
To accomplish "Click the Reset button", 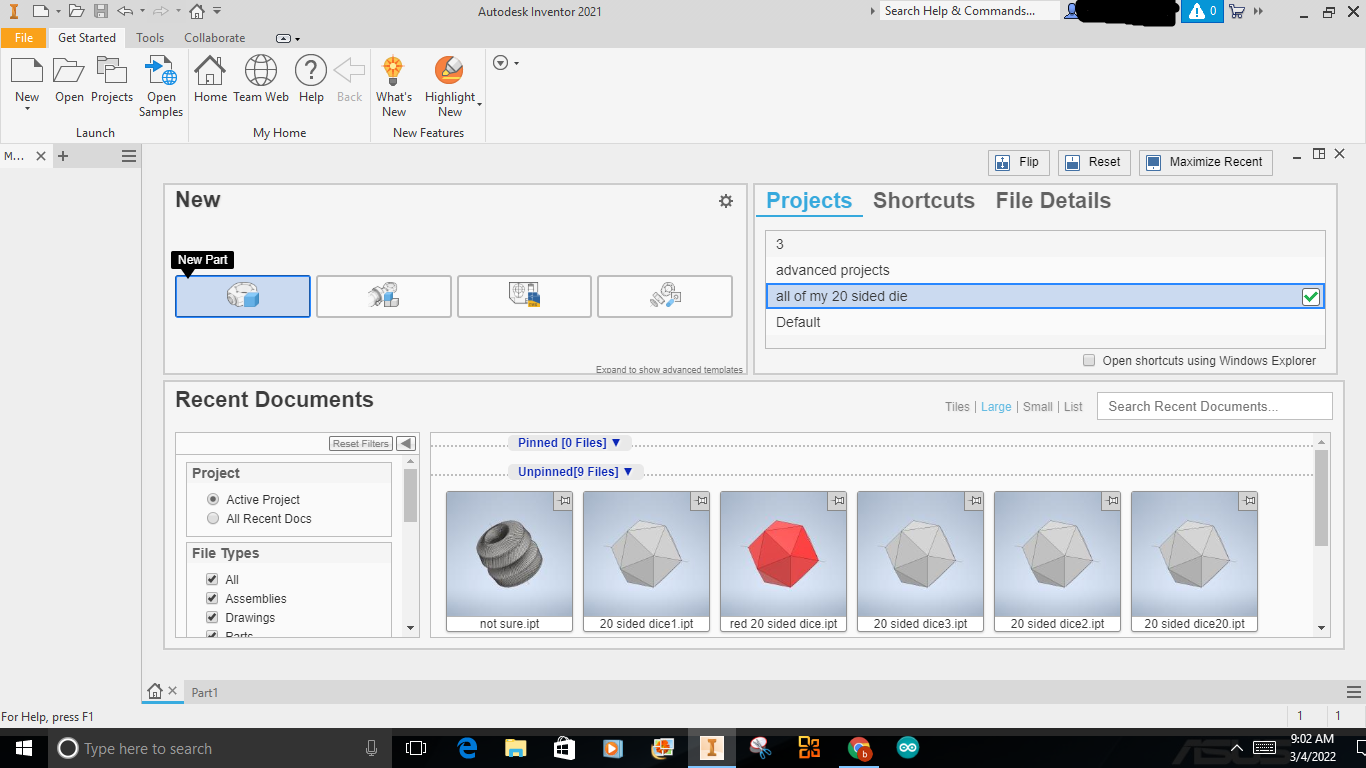I will [1094, 162].
